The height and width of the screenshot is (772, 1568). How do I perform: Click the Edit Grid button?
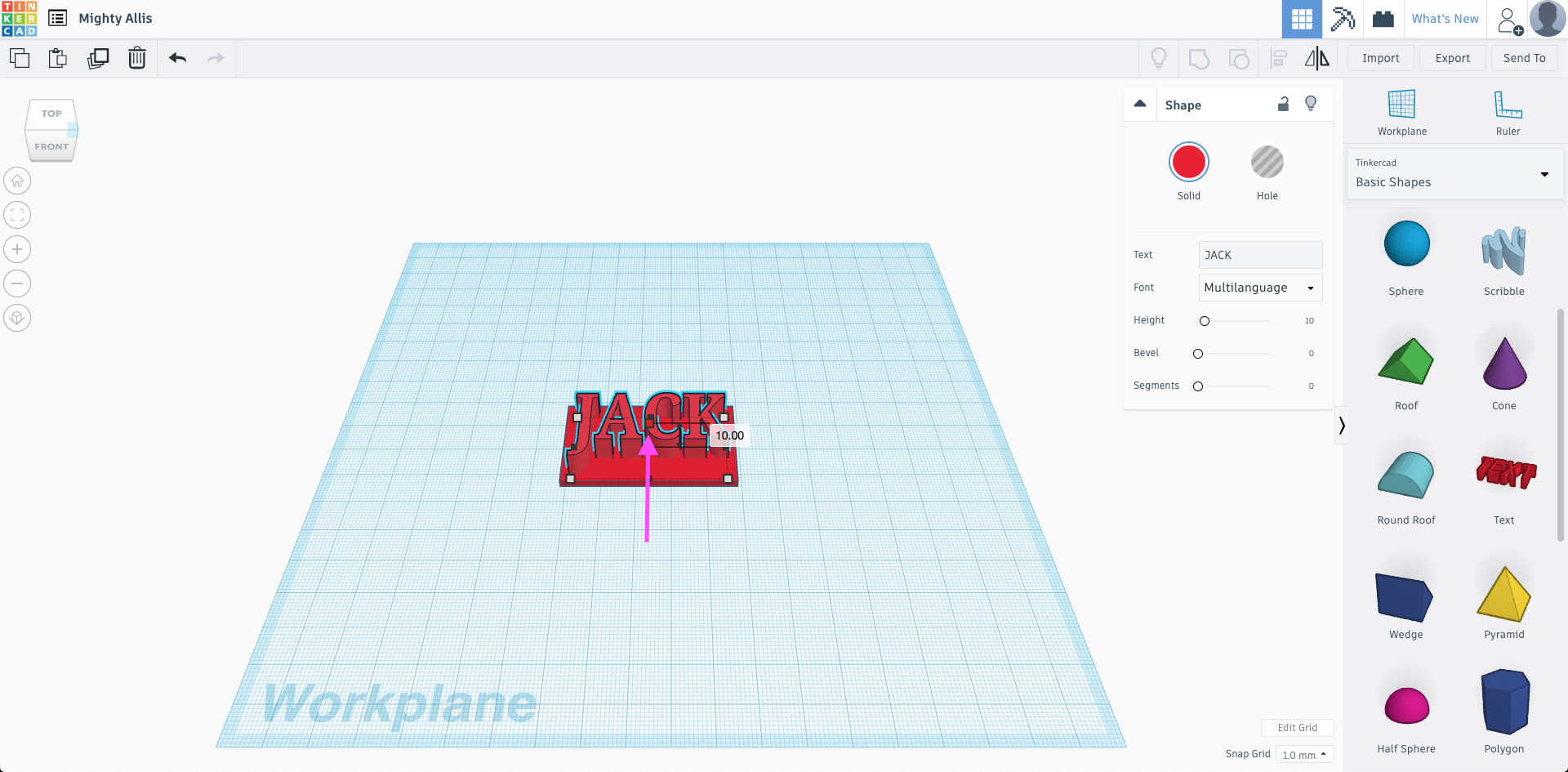click(x=1297, y=727)
